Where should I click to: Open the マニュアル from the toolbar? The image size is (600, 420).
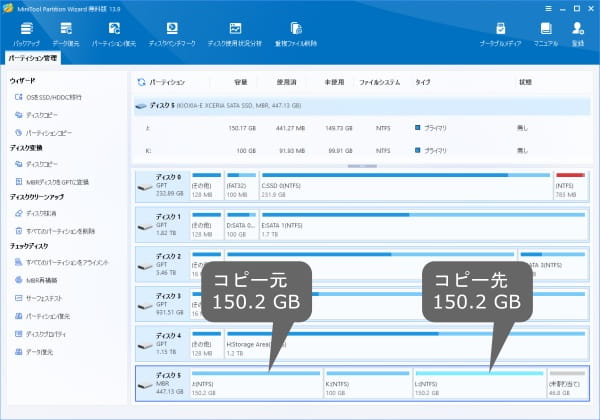(546, 34)
